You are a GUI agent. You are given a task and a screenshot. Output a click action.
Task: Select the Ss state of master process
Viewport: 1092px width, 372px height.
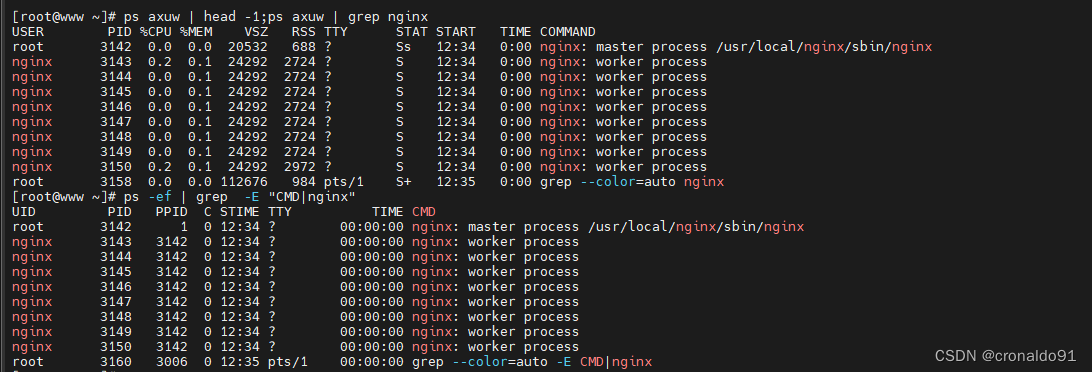click(x=404, y=47)
